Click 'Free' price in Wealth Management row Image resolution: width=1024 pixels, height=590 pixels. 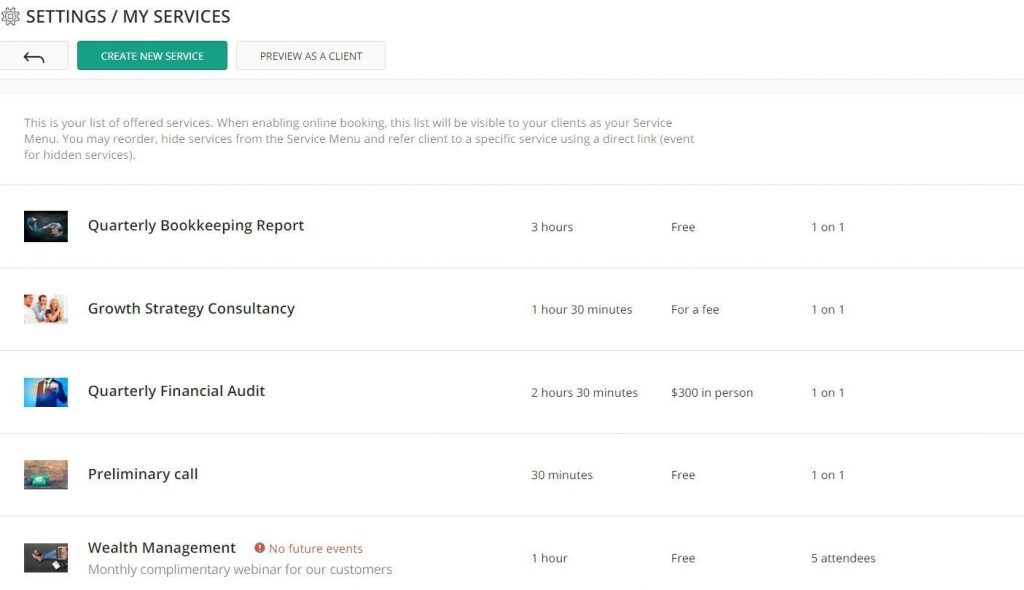pyautogui.click(x=683, y=558)
